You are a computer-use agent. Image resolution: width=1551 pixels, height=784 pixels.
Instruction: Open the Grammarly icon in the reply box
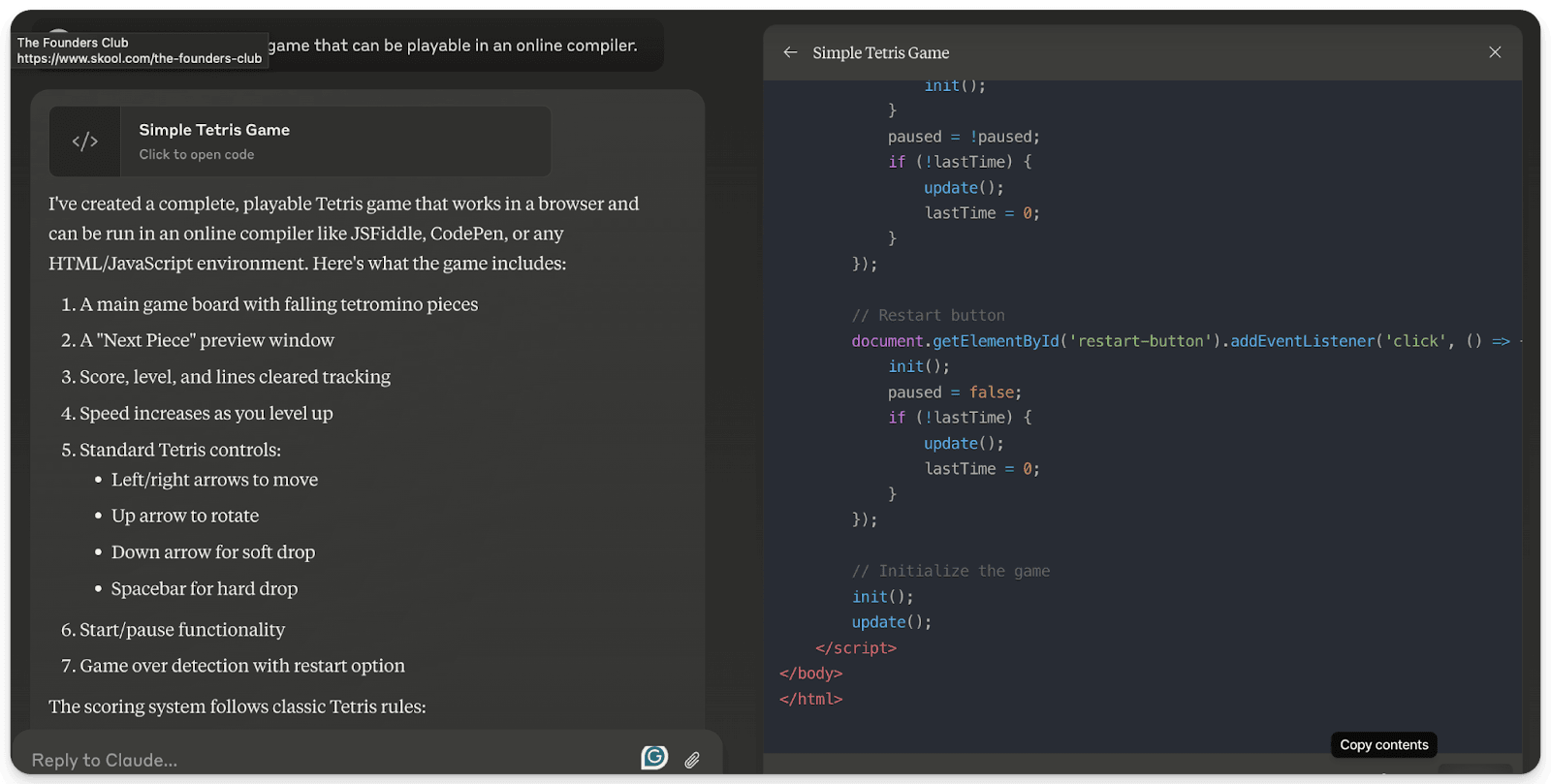tap(654, 758)
